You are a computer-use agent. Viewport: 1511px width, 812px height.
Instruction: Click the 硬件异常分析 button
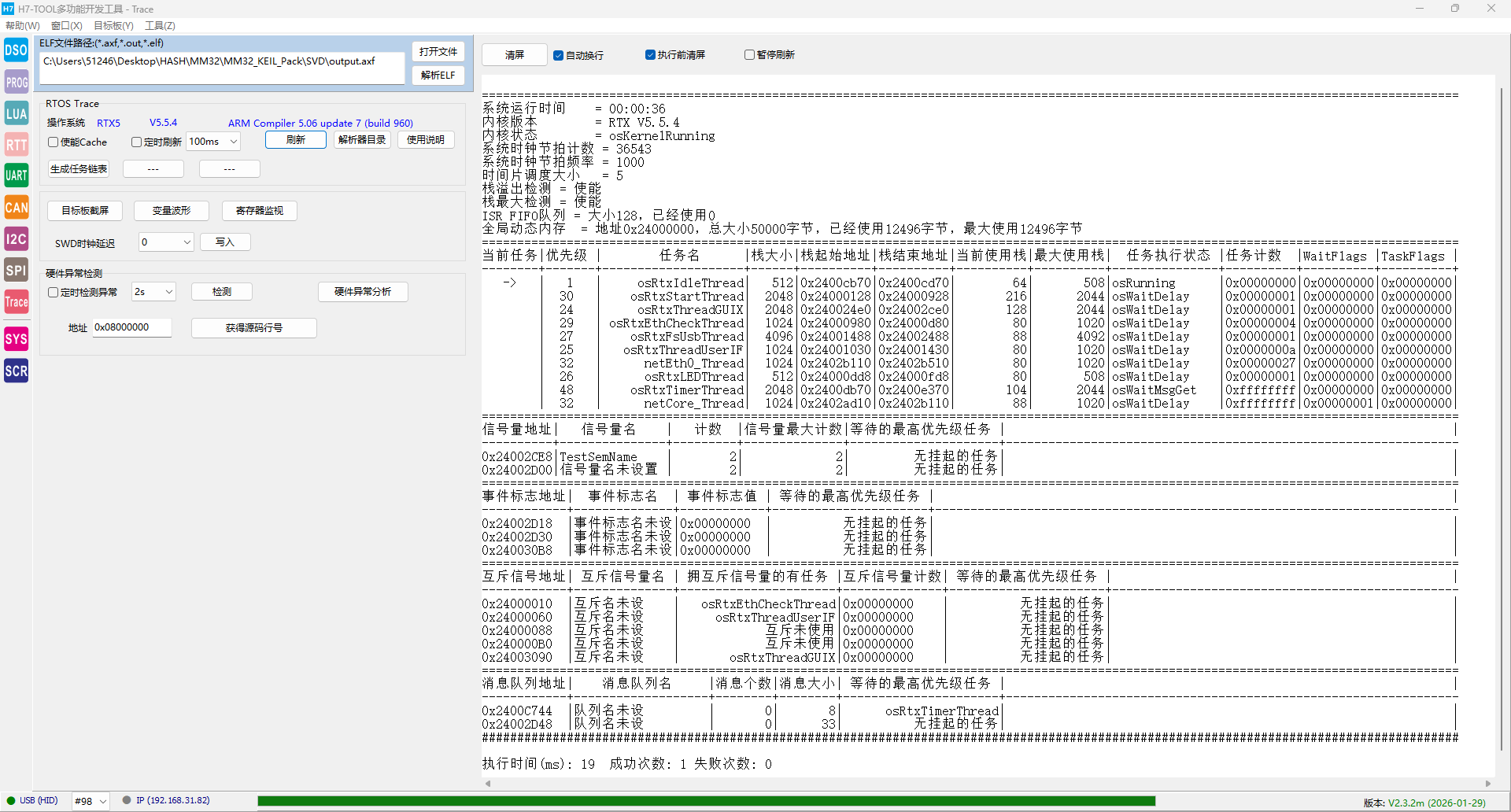tap(364, 292)
